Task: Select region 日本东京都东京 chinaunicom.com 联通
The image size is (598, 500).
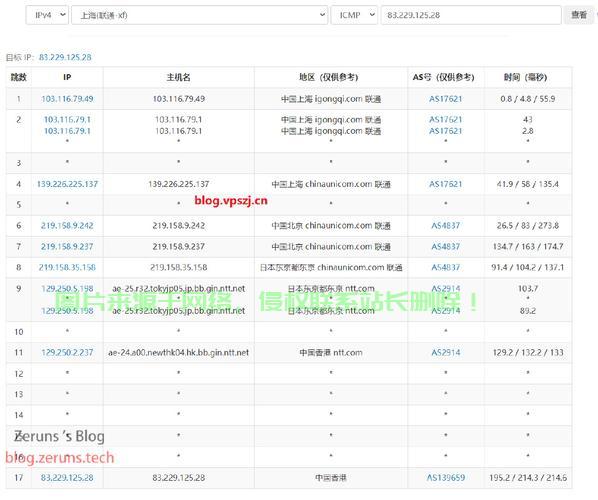Action: [331, 267]
